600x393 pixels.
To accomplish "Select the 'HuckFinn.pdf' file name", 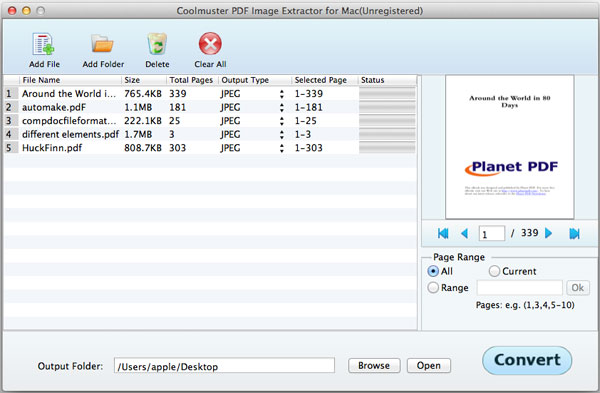I will (52, 148).
